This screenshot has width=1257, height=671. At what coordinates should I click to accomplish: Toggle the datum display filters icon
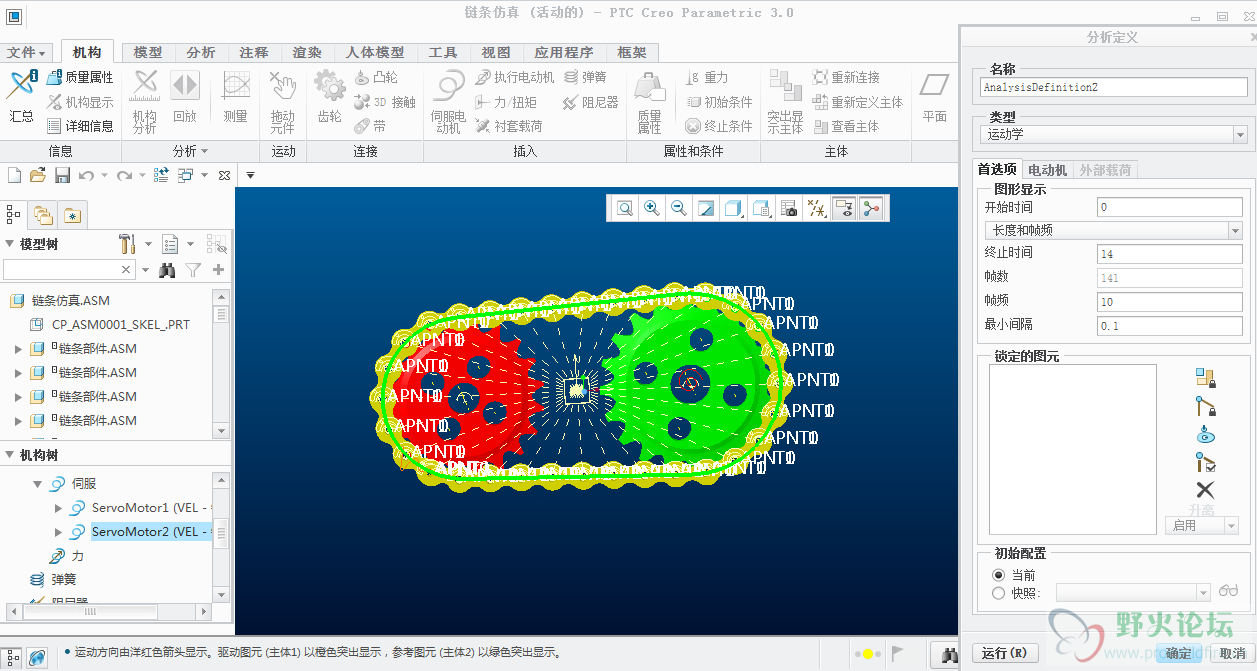point(816,208)
